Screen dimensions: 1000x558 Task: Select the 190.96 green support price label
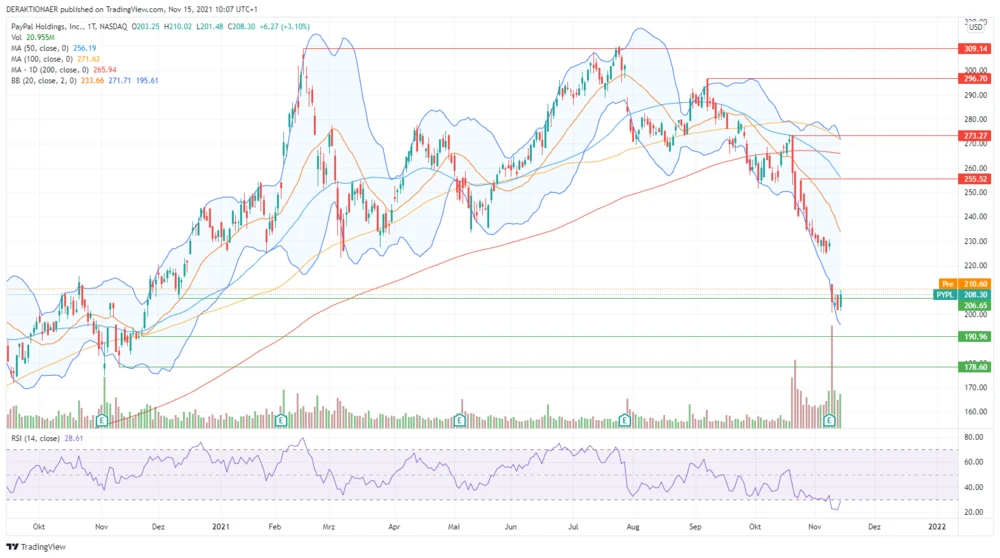(975, 337)
